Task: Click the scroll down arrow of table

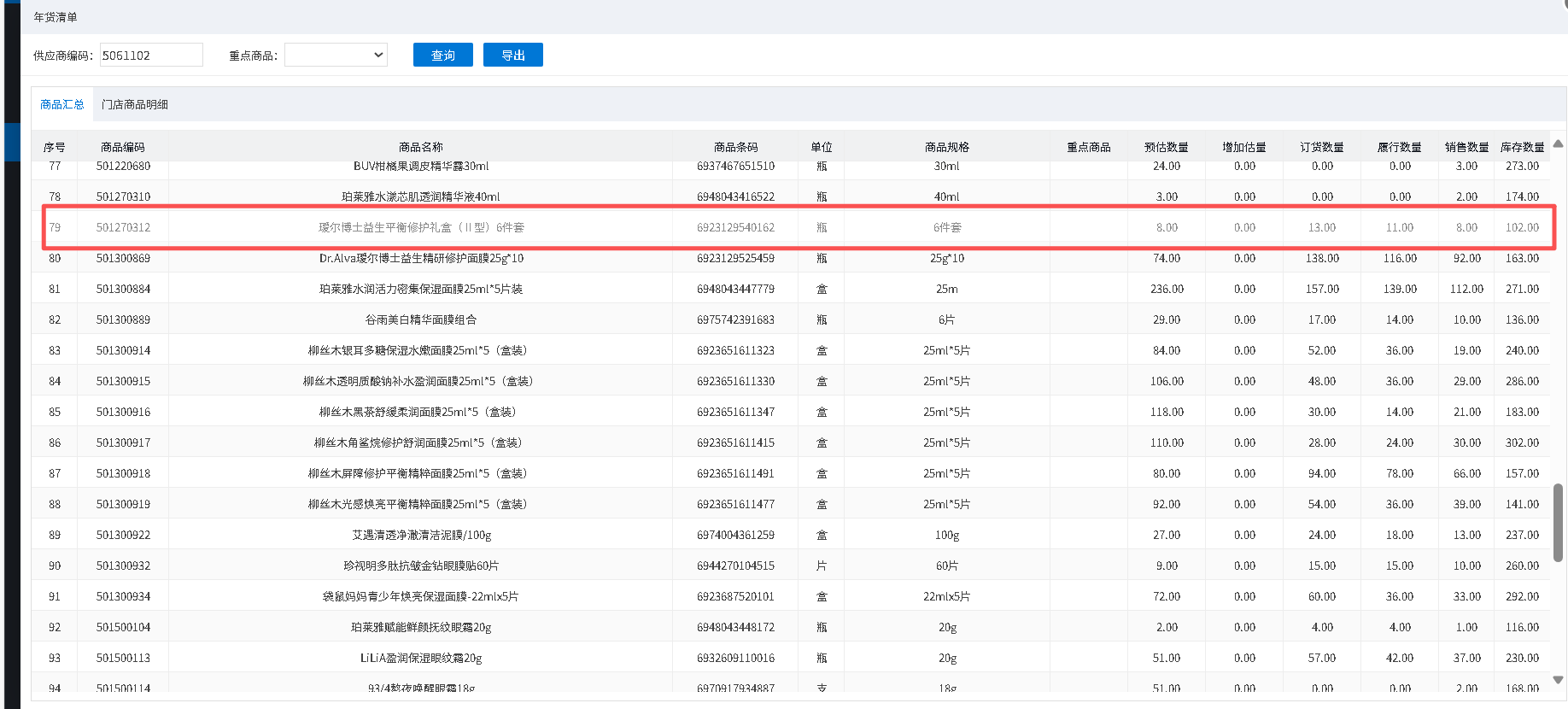Action: point(1558,680)
